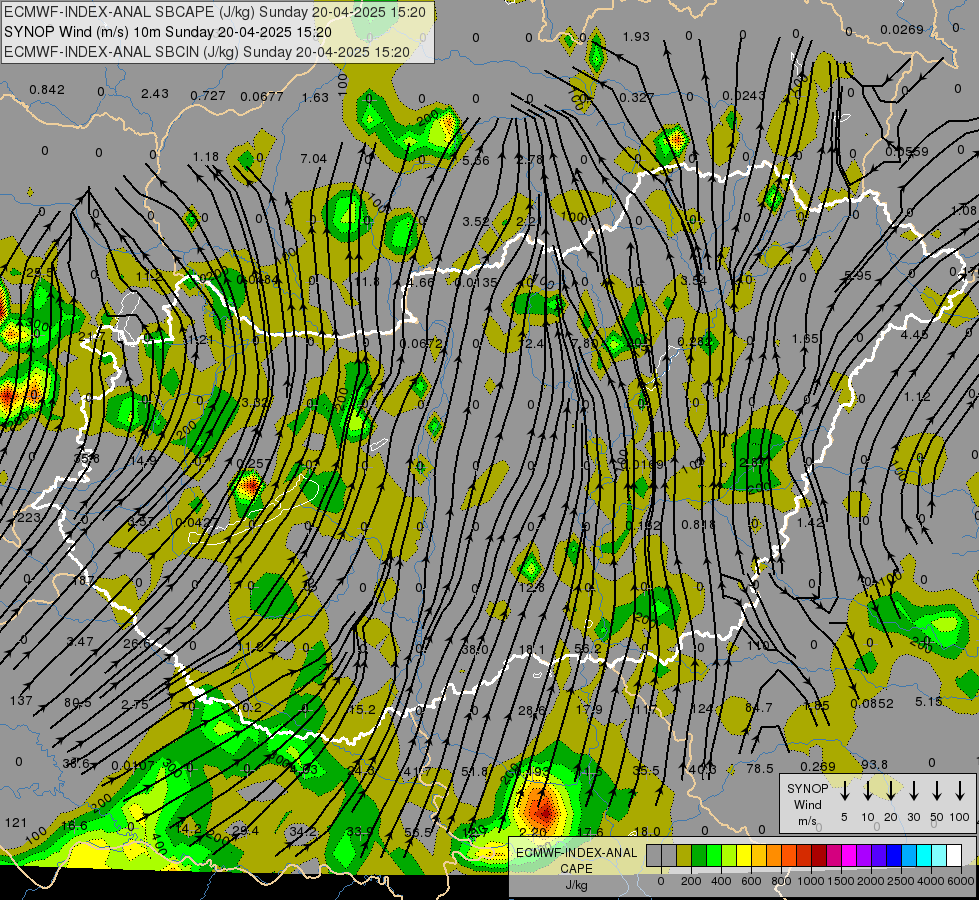Screen dimensions: 979x900
Task: Click the map value 5.56
Action: (476, 161)
